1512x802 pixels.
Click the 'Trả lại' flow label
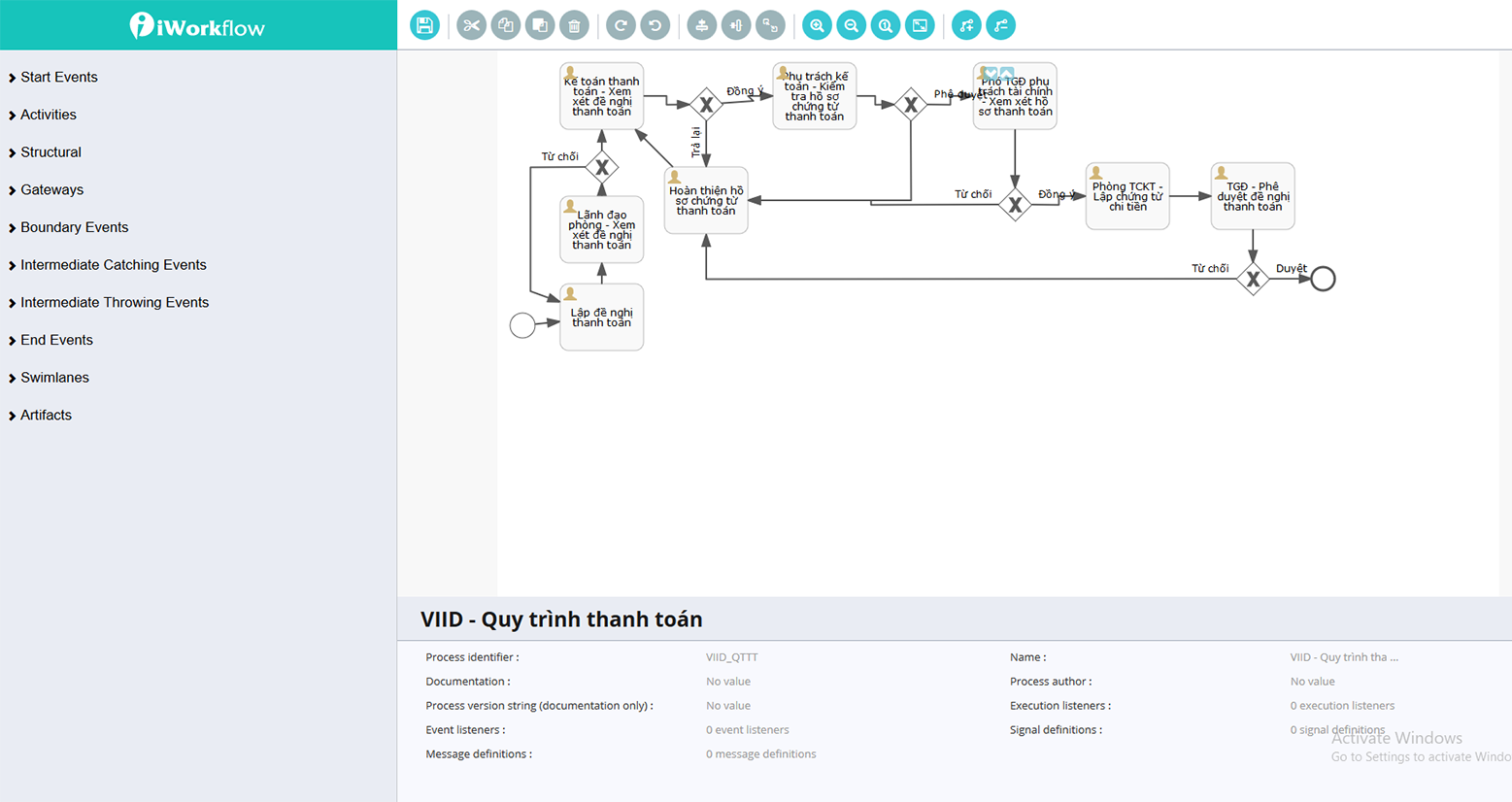coord(695,143)
